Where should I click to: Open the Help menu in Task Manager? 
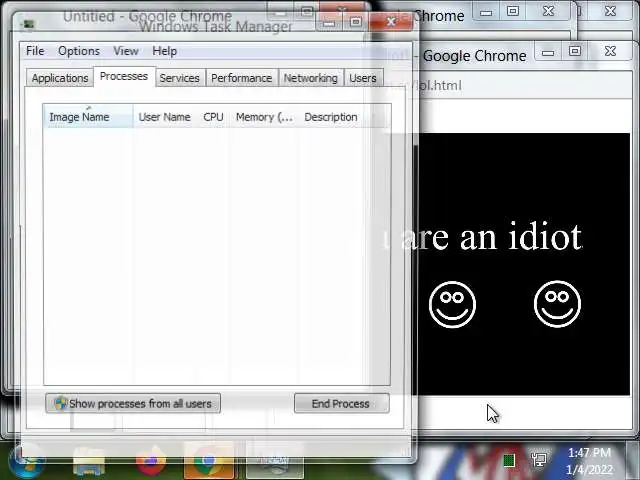pos(164,51)
